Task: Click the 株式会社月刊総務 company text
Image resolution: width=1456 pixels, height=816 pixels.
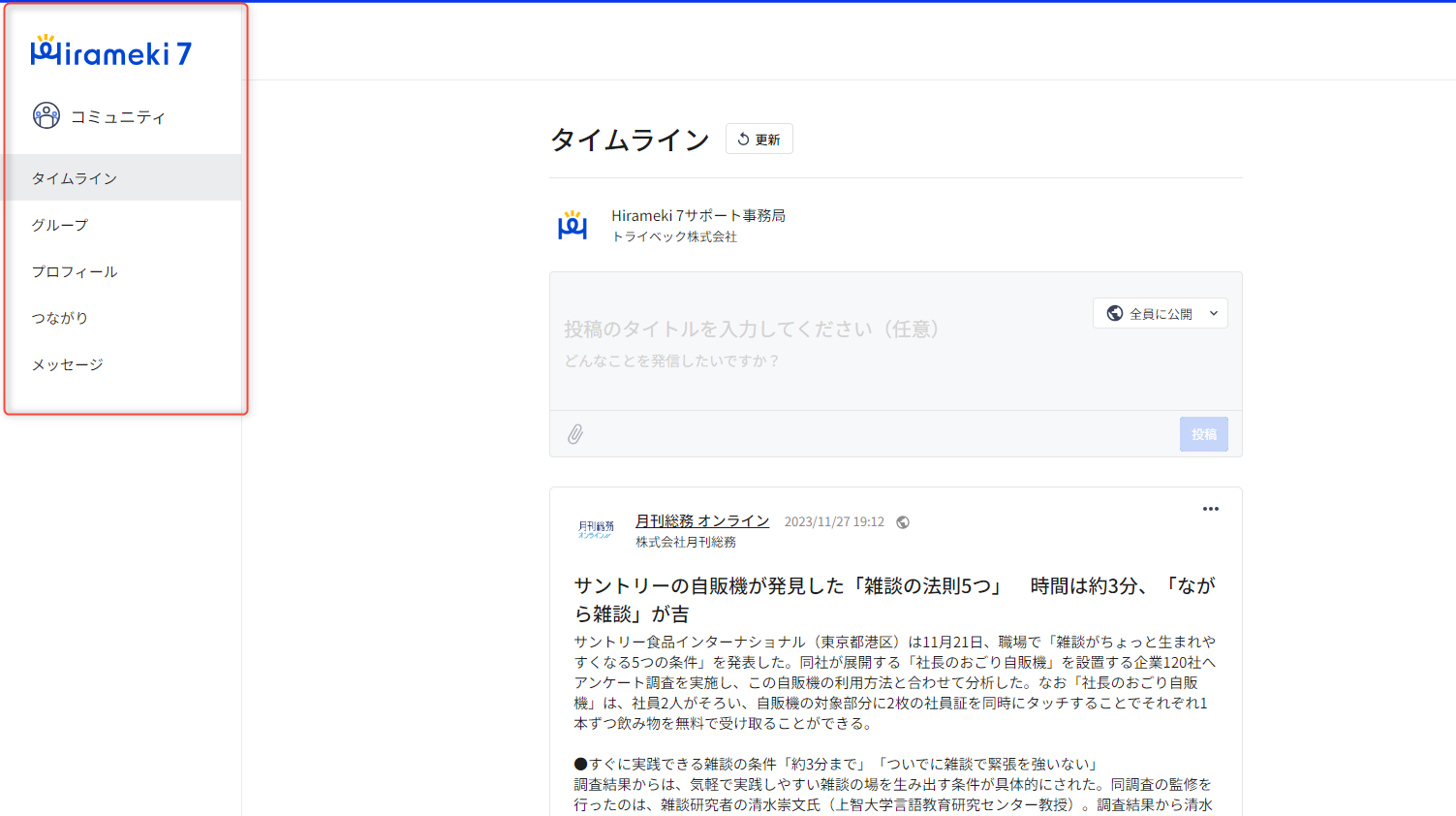Action: (x=686, y=542)
